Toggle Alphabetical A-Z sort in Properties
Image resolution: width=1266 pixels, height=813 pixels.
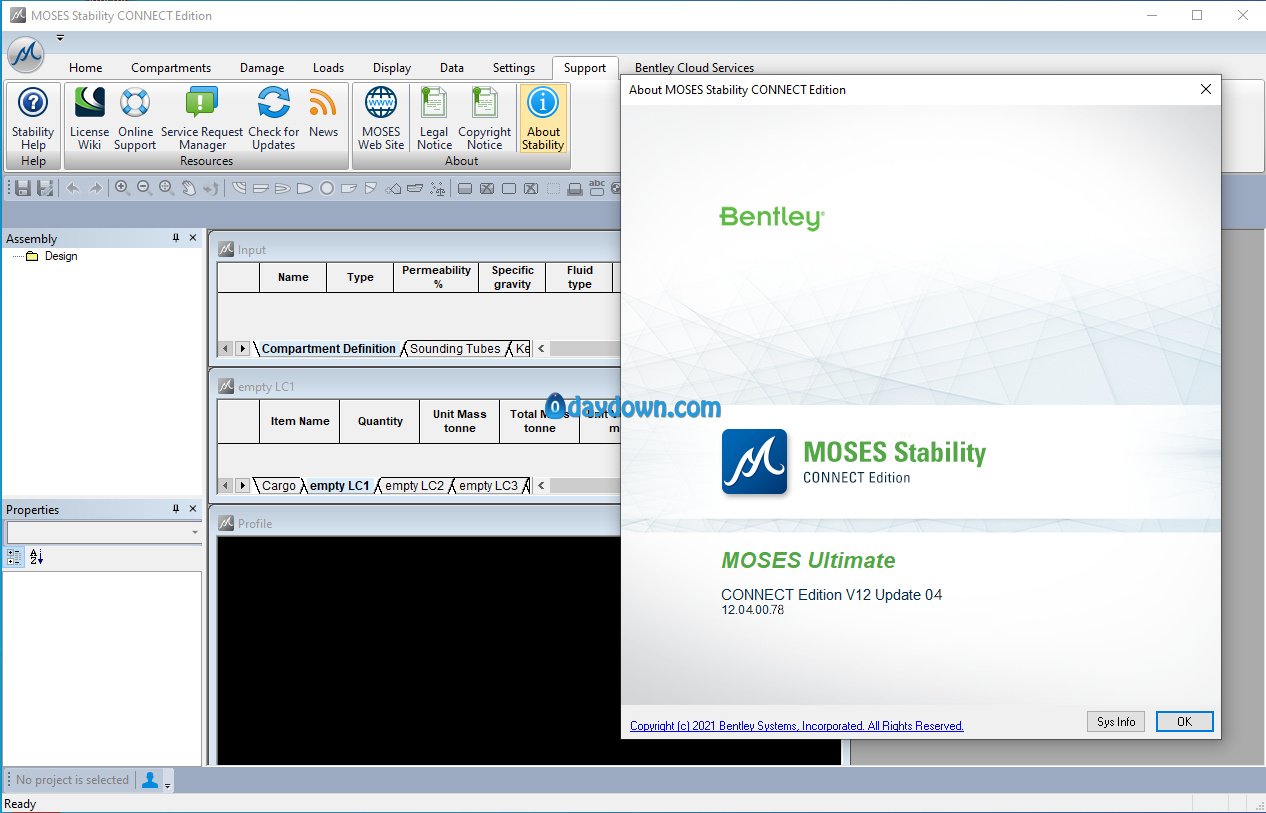tap(37, 557)
